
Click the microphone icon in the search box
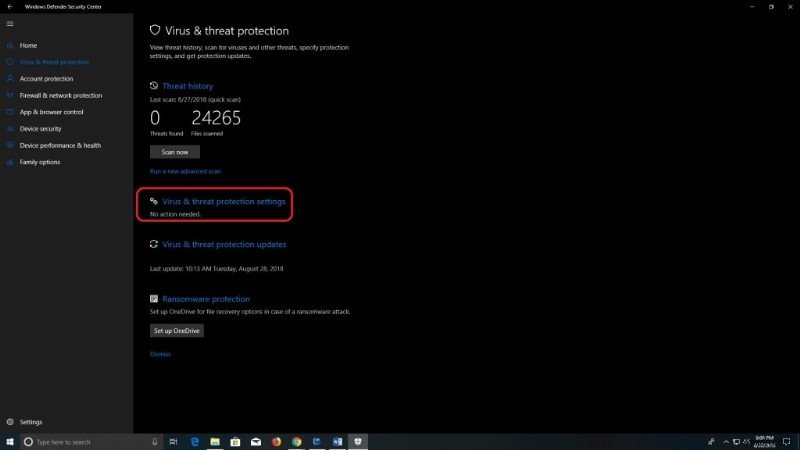coord(154,442)
